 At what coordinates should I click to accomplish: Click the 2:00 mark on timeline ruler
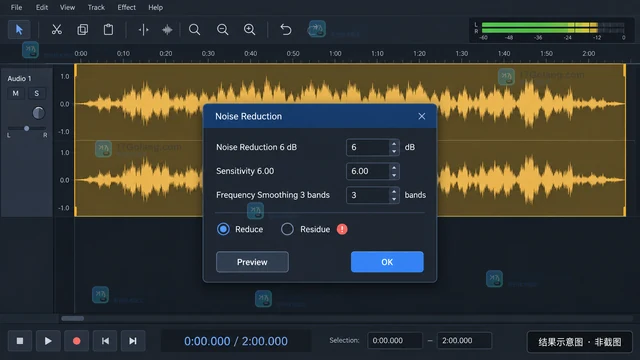[589, 53]
